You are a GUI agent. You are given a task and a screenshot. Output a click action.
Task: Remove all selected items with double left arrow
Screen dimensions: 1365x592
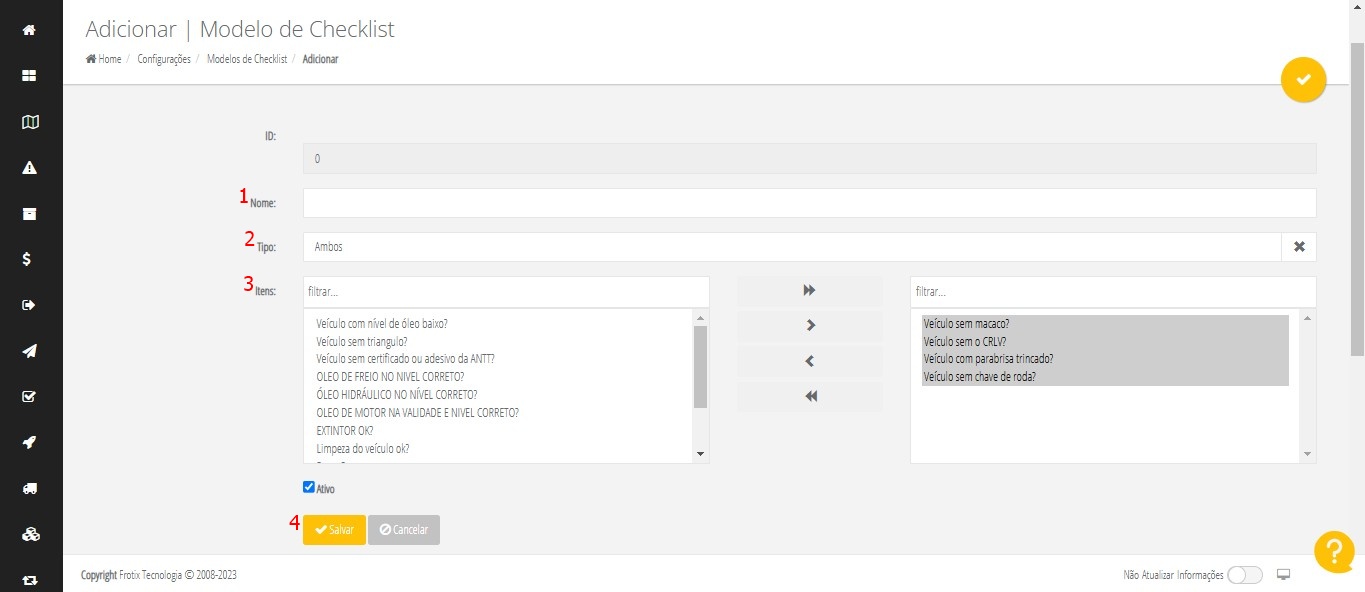pyautogui.click(x=810, y=396)
